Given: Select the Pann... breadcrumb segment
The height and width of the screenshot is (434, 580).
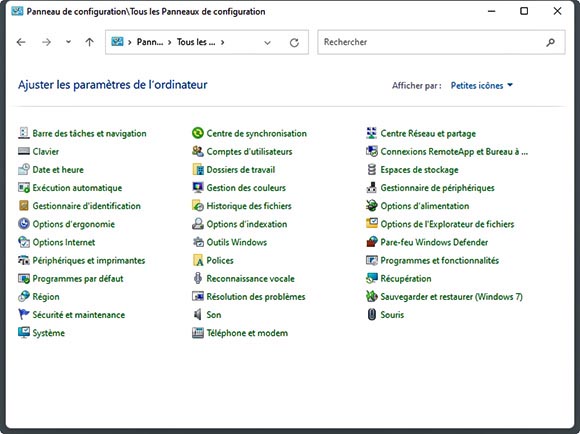Looking at the screenshot, I should (x=149, y=42).
